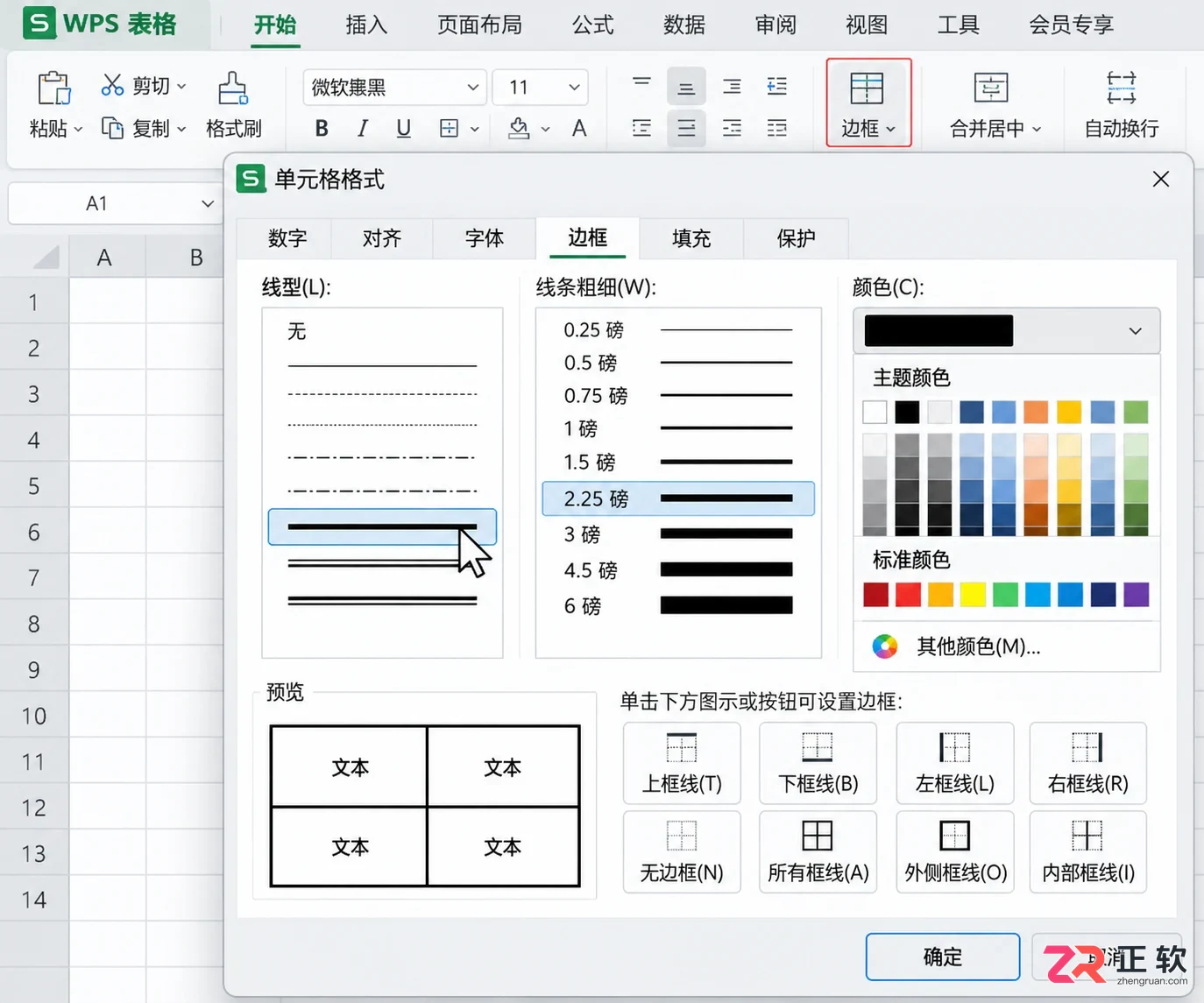This screenshot has width=1204, height=1003.
Task: Apply the top border (上框线) button
Action: click(682, 763)
